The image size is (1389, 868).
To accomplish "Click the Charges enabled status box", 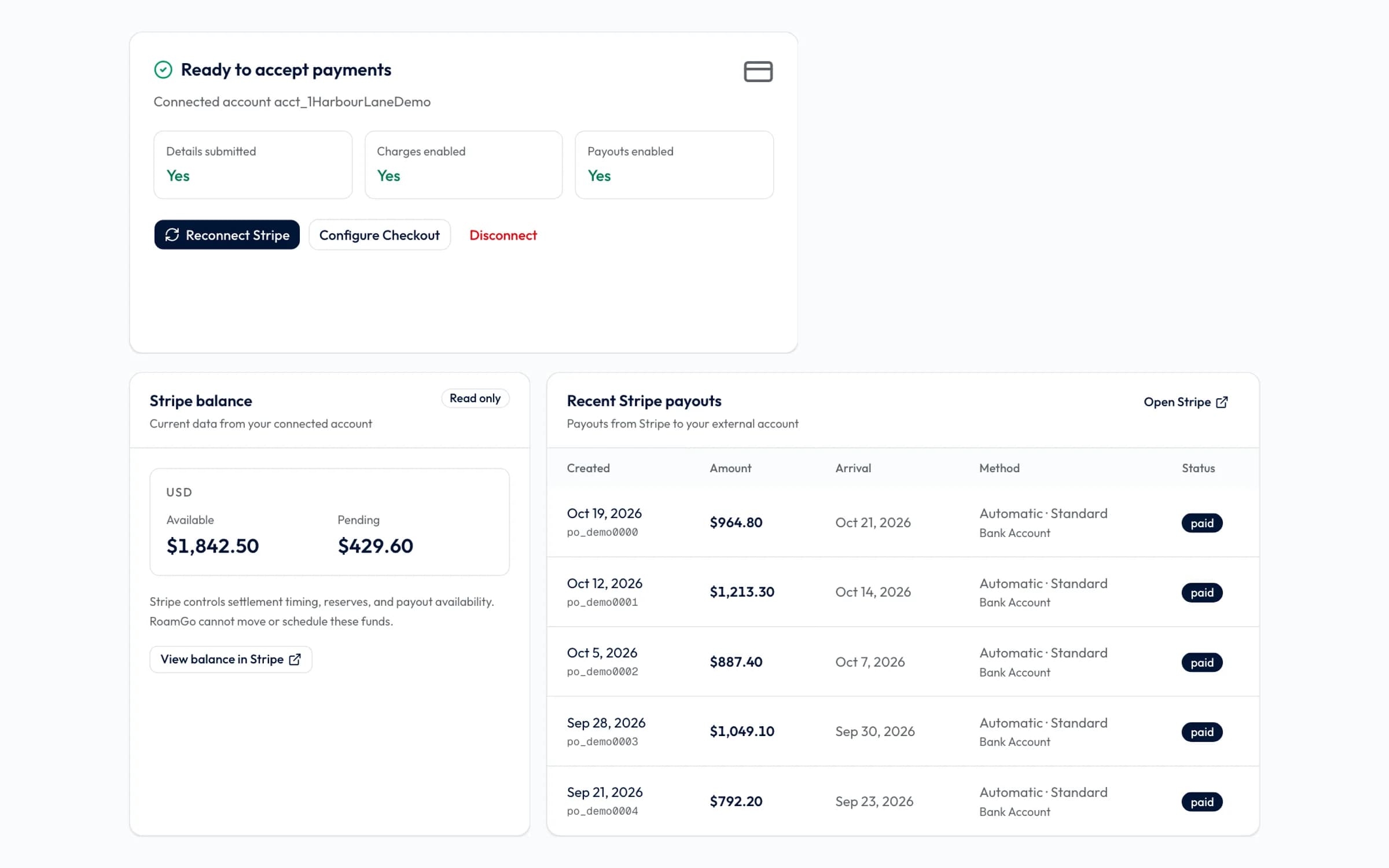I will click(464, 165).
